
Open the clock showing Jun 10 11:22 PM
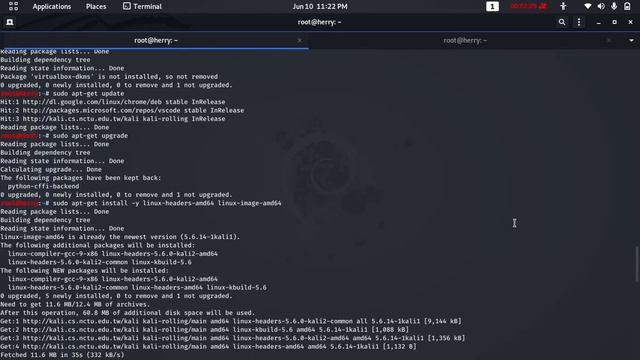click(320, 7)
